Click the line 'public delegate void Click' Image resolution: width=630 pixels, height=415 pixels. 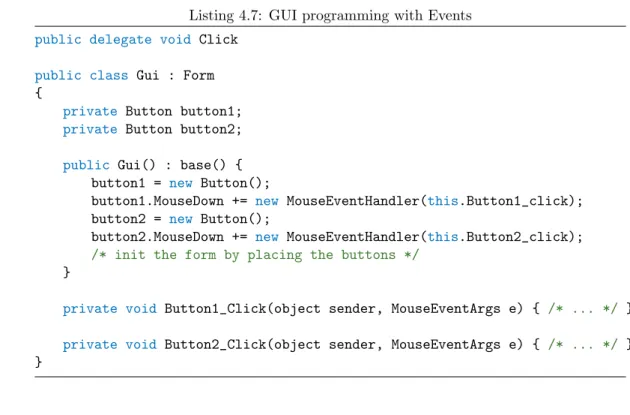coord(136,40)
